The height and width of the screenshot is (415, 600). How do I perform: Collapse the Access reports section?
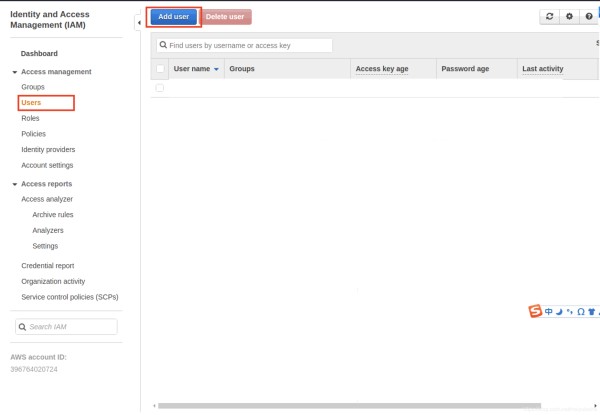(15, 184)
